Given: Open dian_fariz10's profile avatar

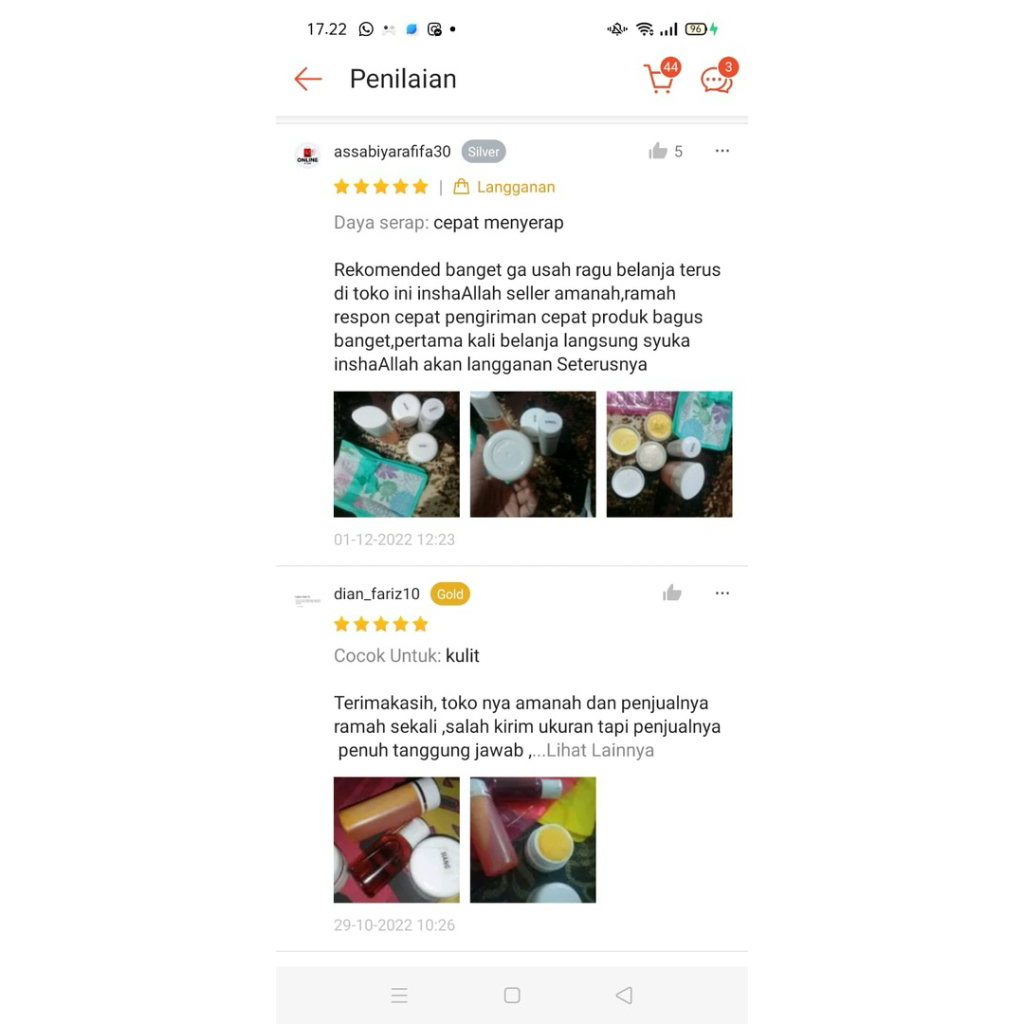Looking at the screenshot, I should click(x=308, y=600).
